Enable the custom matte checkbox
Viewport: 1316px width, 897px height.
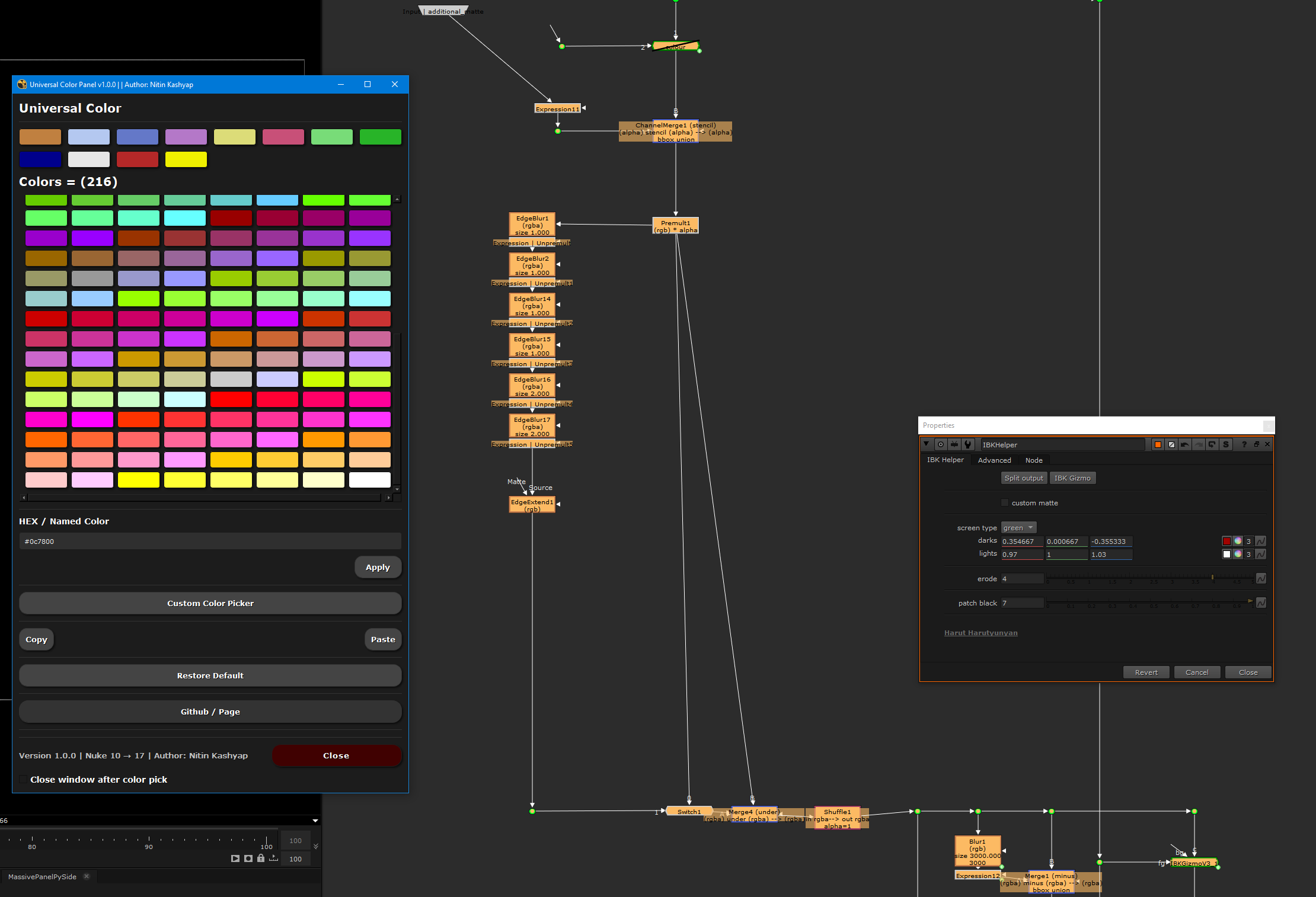1005,502
